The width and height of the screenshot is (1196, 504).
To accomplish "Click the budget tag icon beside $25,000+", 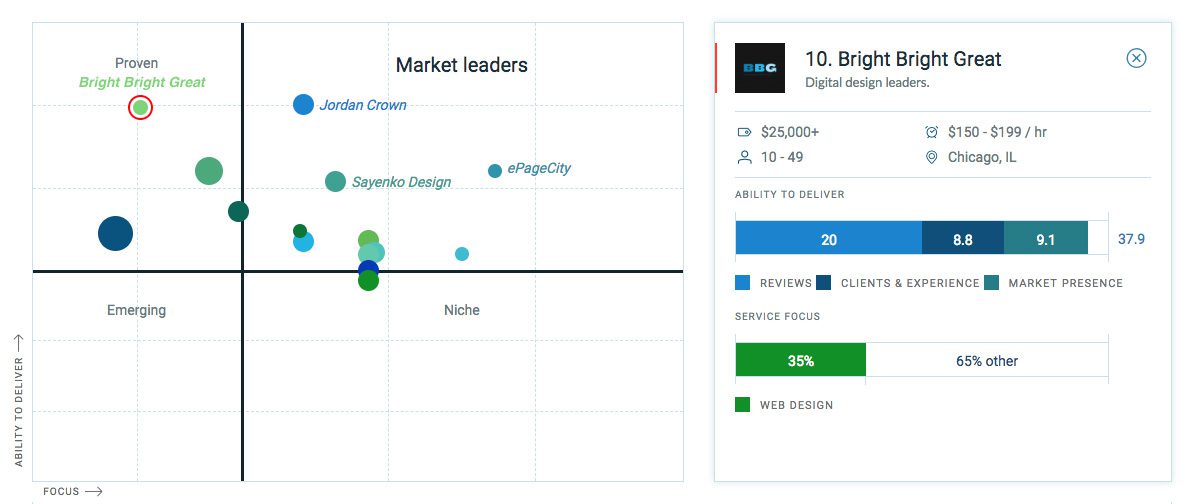I will click(x=744, y=132).
